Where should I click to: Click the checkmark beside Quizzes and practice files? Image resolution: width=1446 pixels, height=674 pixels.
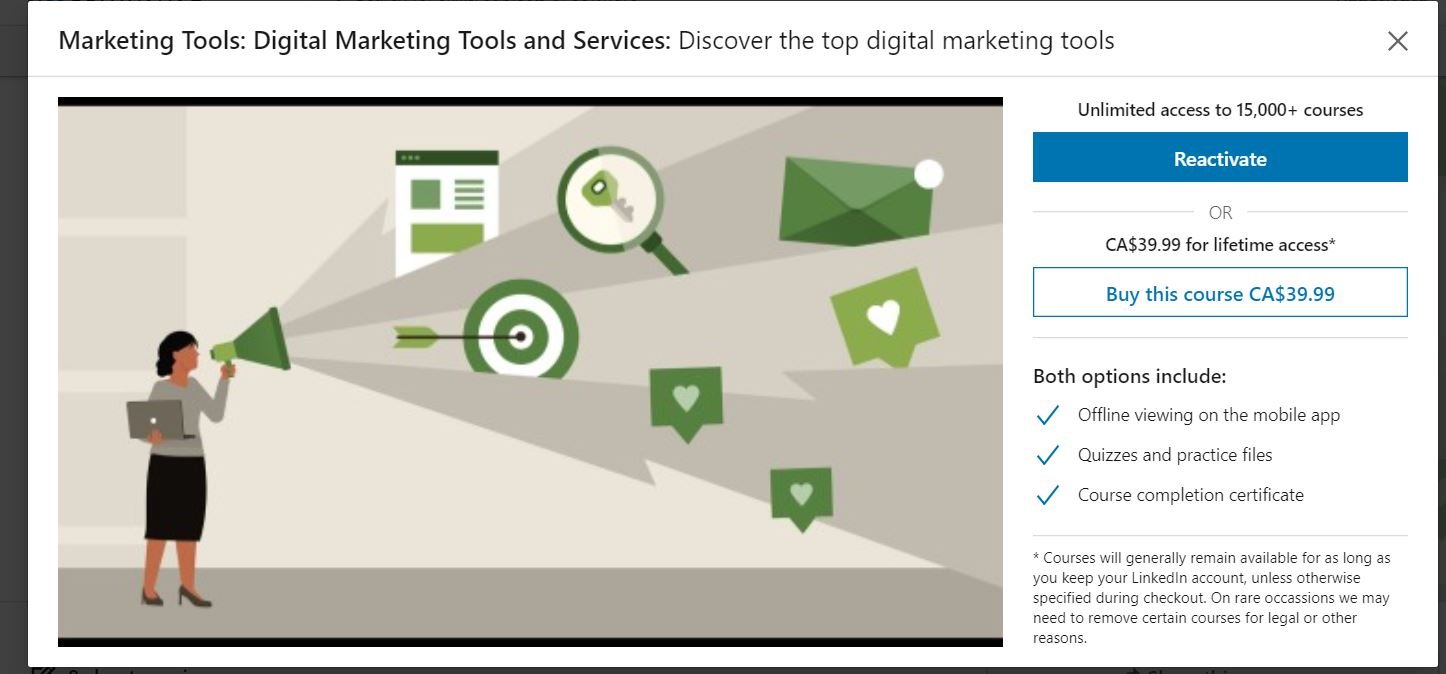point(1047,455)
